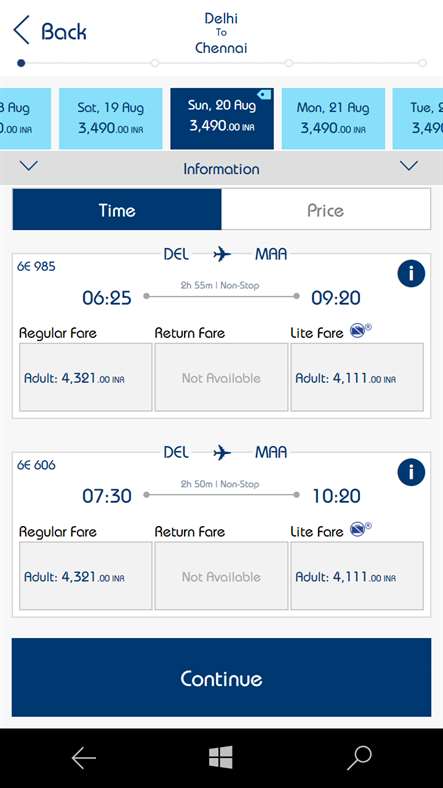Switch to the Price sorting tab
The height and width of the screenshot is (788, 443).
click(325, 210)
